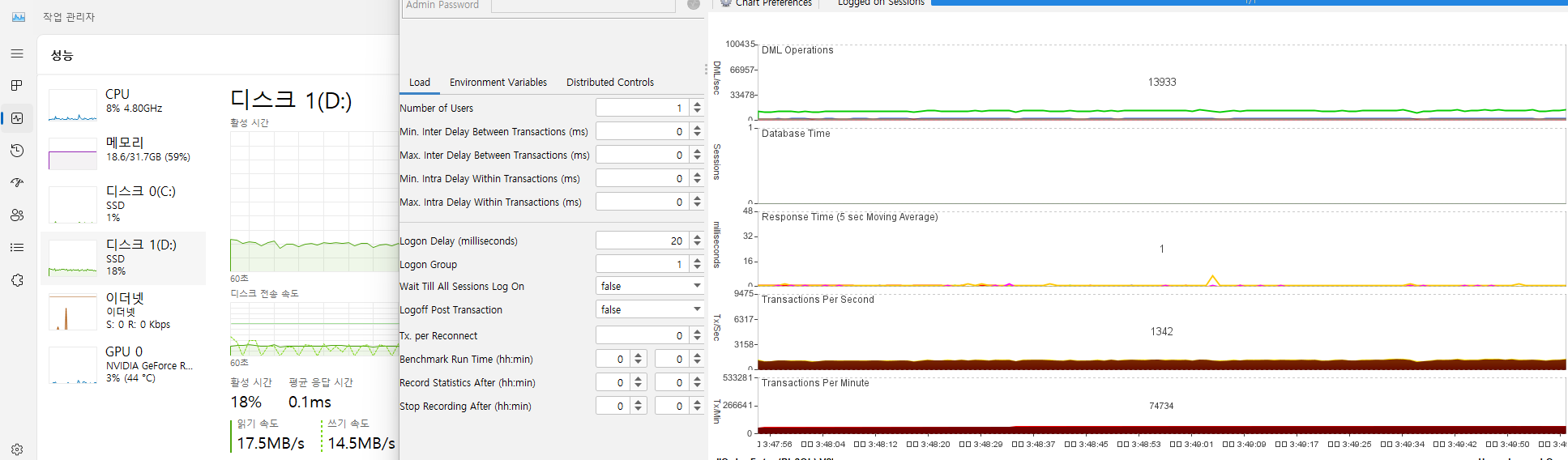Select GPU 0 performance entry
The width and height of the screenshot is (1568, 460).
point(122,364)
